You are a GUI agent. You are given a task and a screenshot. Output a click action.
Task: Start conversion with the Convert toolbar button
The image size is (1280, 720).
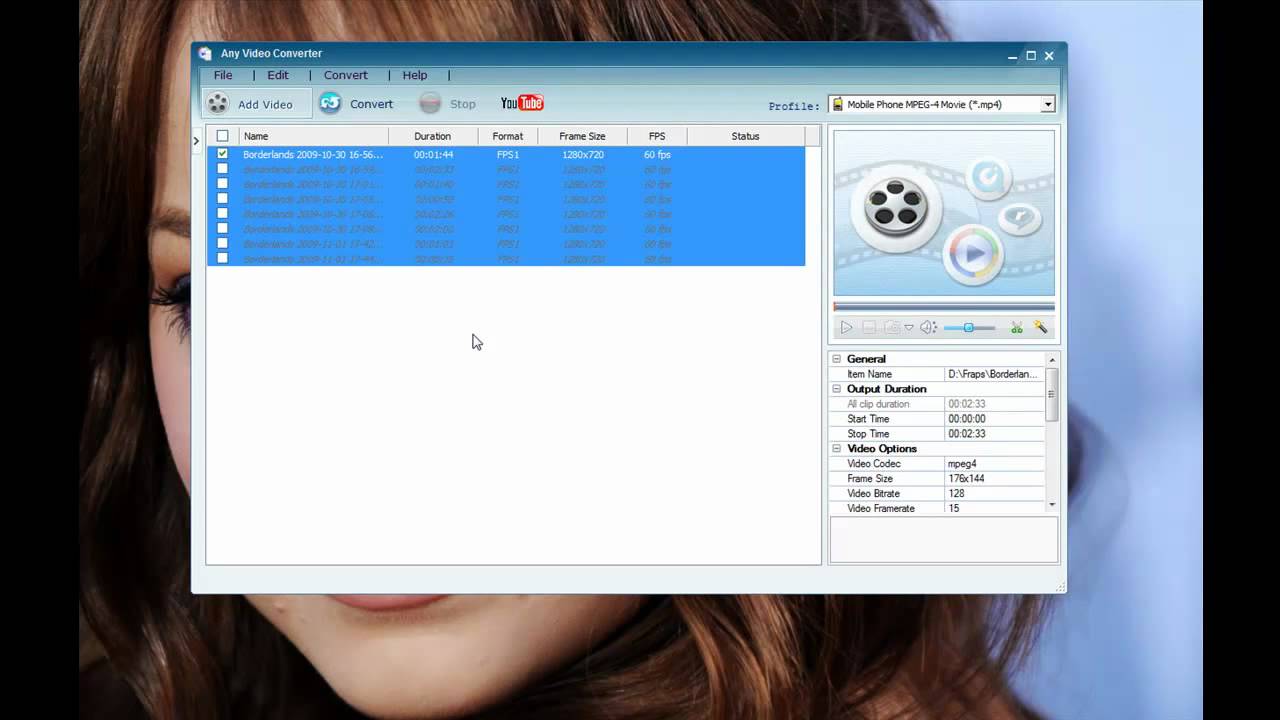[x=356, y=103]
